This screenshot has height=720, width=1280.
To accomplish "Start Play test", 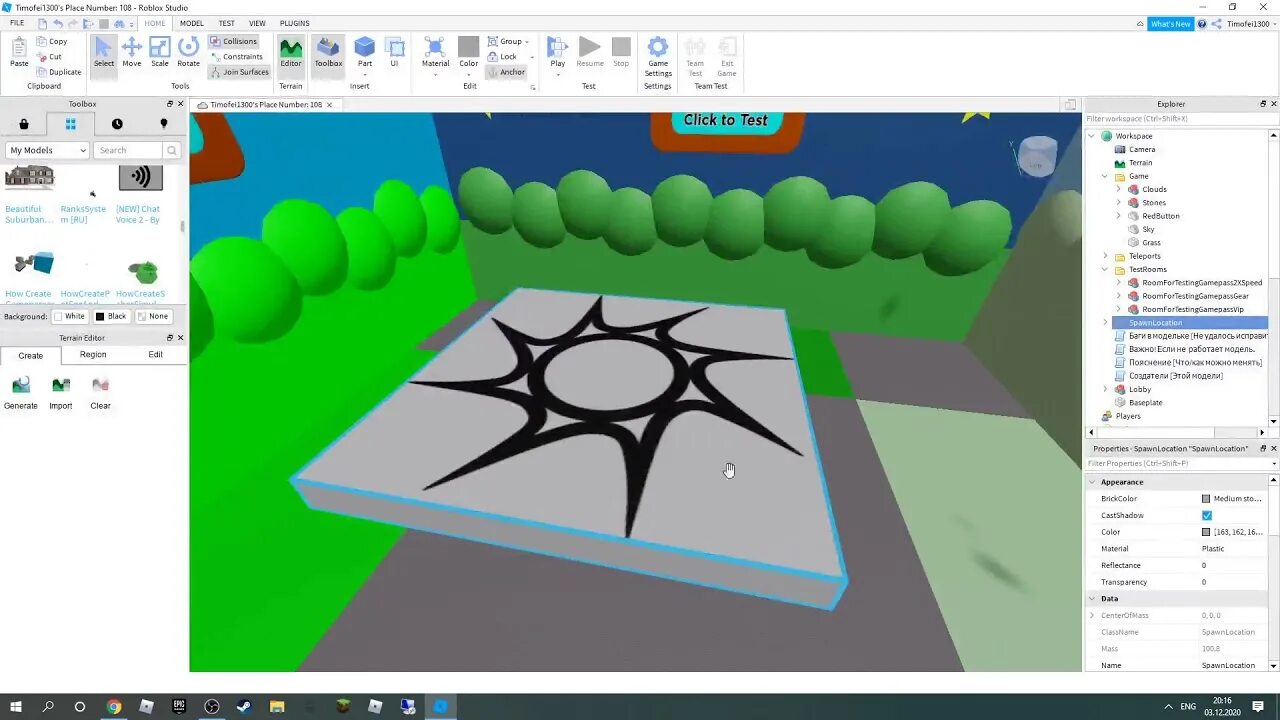I will (558, 52).
